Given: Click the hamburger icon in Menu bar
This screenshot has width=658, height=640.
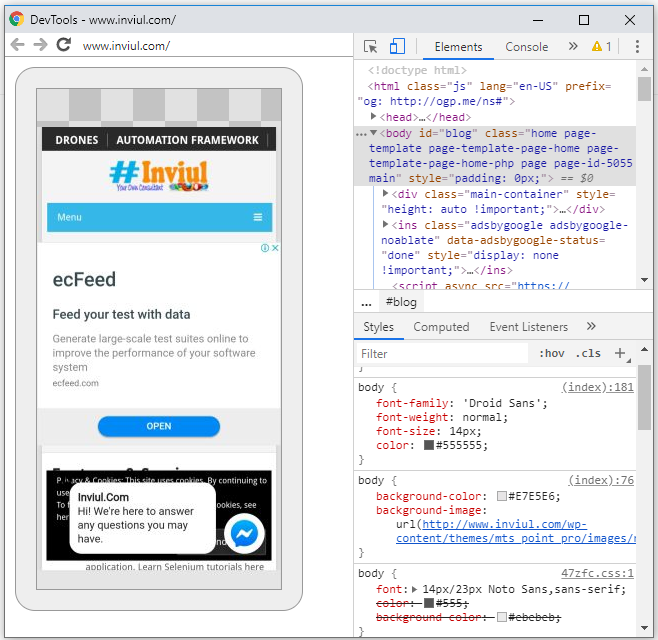Looking at the screenshot, I should pos(258,217).
